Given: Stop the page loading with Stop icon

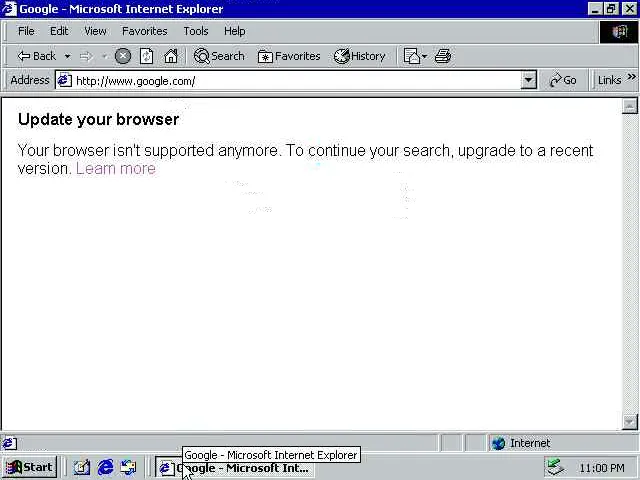Looking at the screenshot, I should 122,56.
